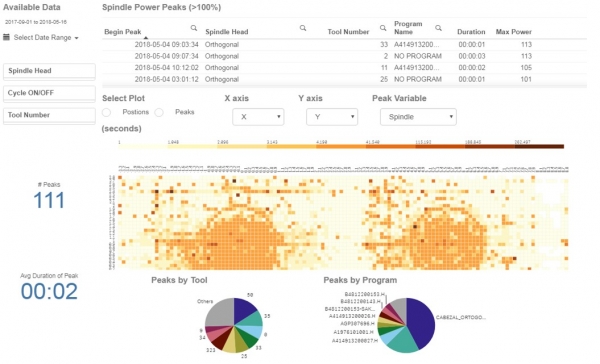The width and height of the screenshot is (600, 364).
Task: Expand the Cycle ON/OFF filter
Action: click(x=49, y=93)
